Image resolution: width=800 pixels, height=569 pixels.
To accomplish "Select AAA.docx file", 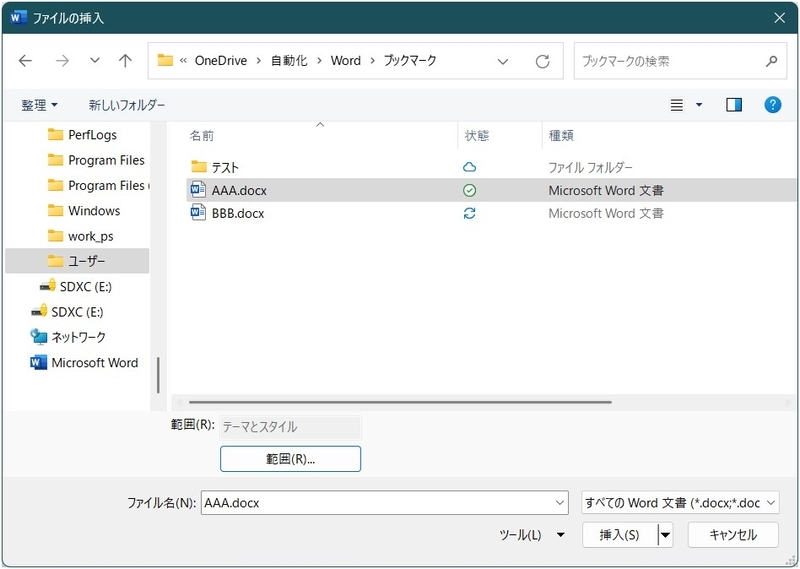I will pyautogui.click(x=490, y=190).
